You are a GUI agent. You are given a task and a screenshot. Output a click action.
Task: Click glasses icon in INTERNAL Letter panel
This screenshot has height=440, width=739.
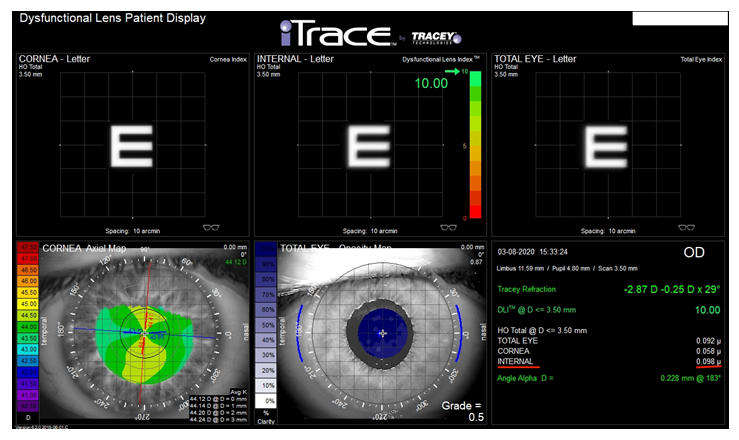pos(449,228)
